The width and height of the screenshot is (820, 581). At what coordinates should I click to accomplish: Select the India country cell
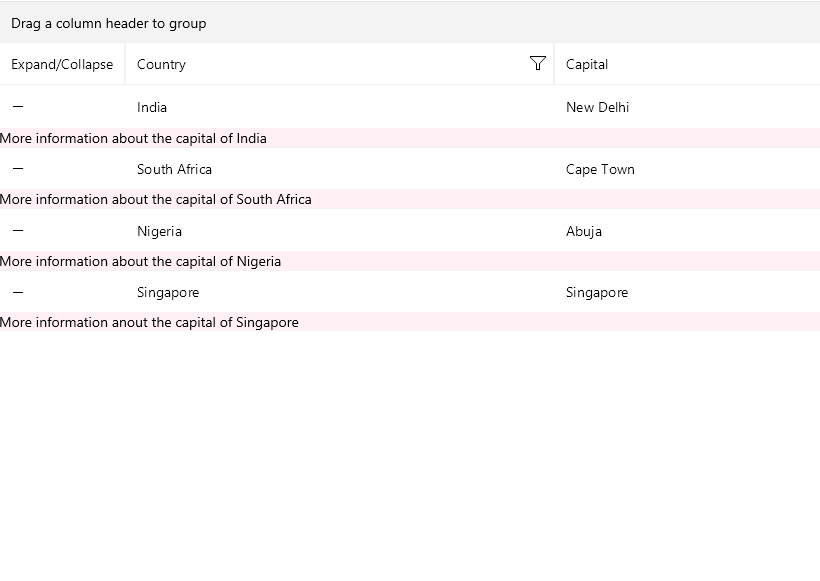[152, 107]
